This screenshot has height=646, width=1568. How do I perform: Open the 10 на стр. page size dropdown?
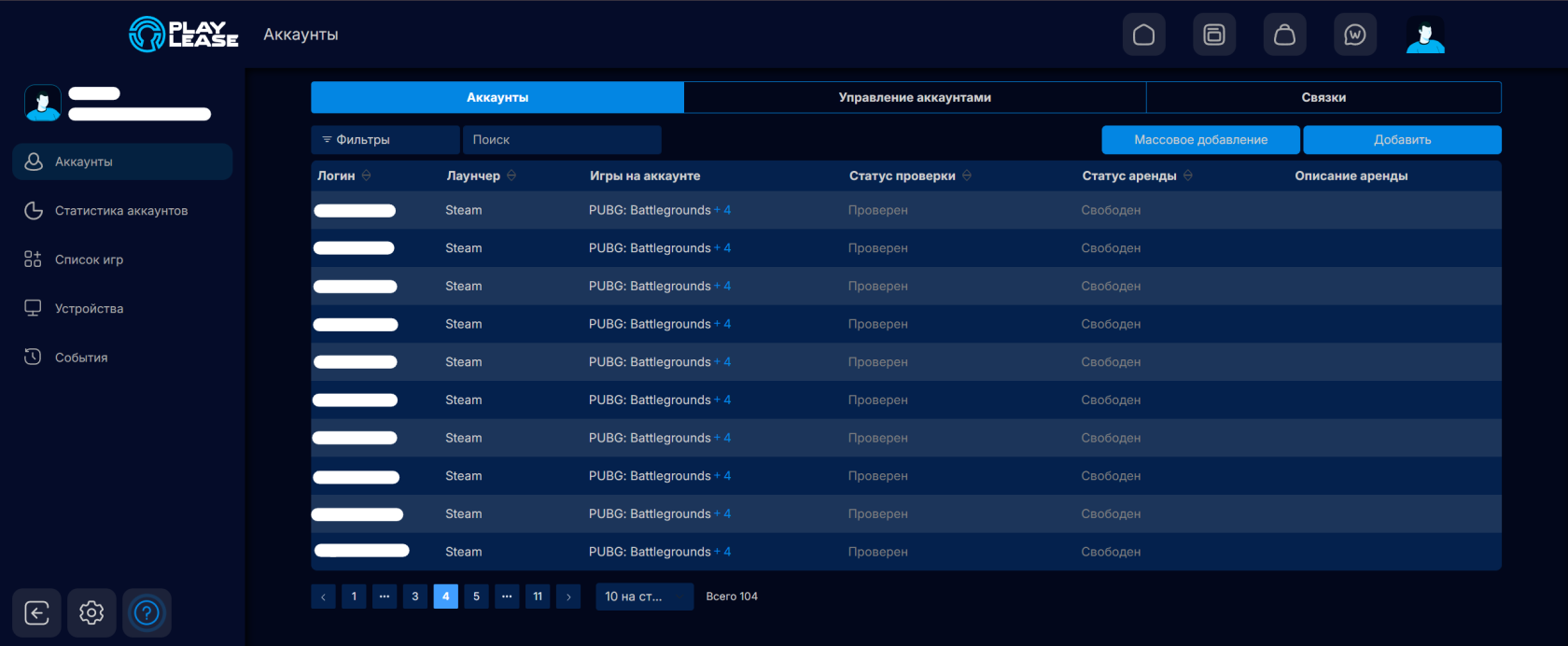pyautogui.click(x=645, y=597)
